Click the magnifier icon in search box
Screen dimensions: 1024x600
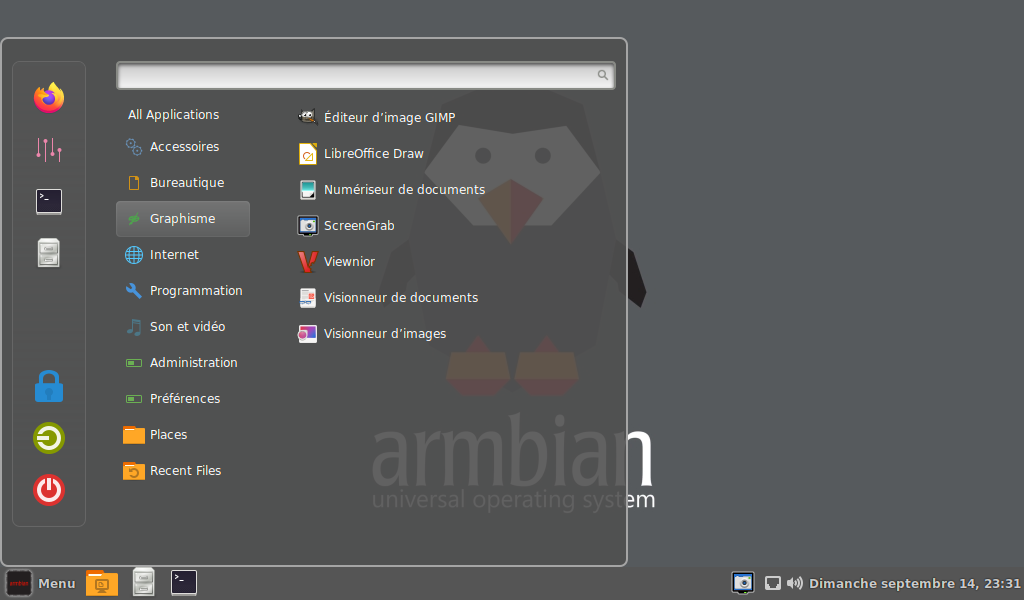(603, 75)
